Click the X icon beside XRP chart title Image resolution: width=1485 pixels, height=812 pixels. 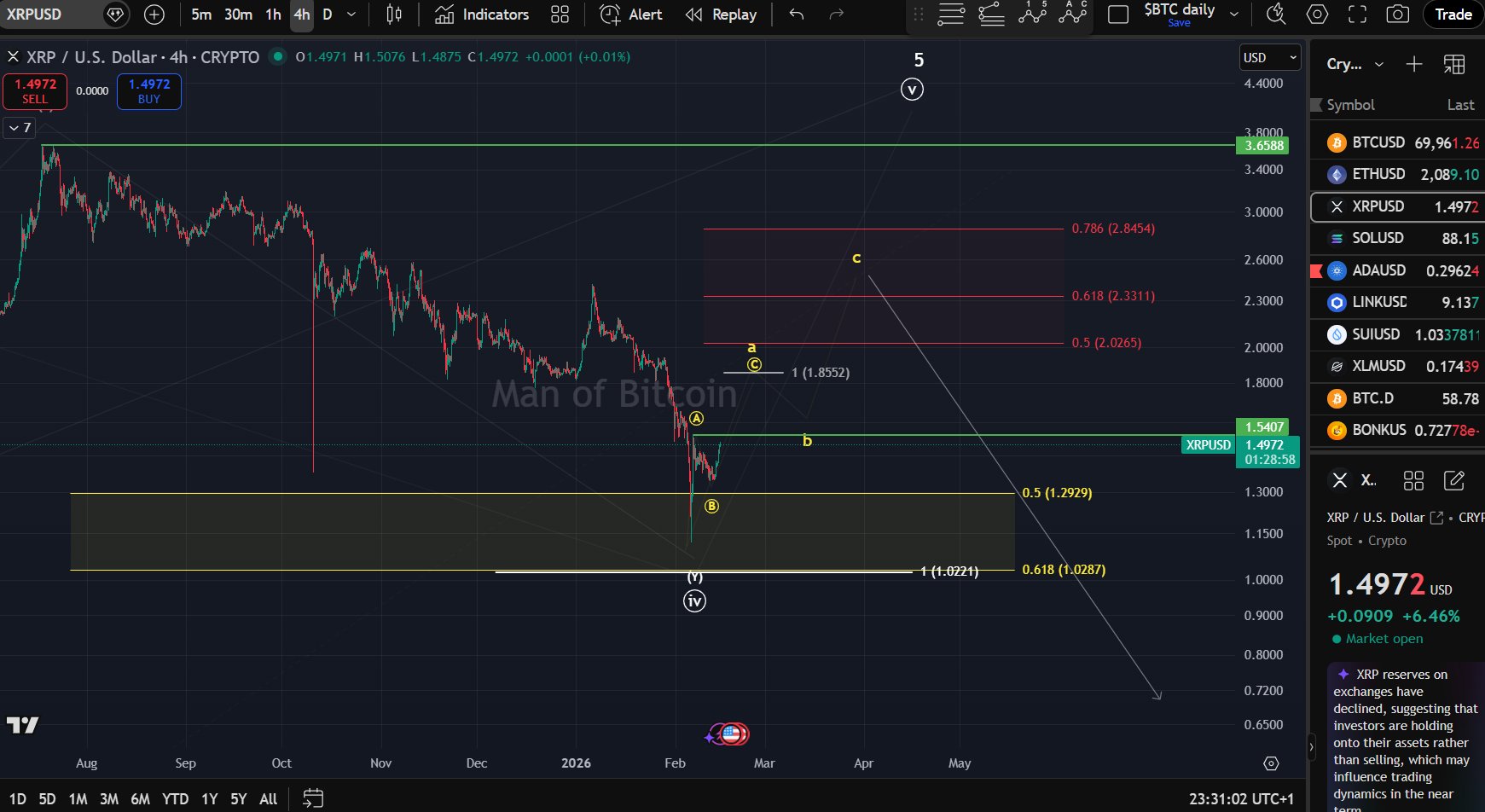[x=13, y=57]
